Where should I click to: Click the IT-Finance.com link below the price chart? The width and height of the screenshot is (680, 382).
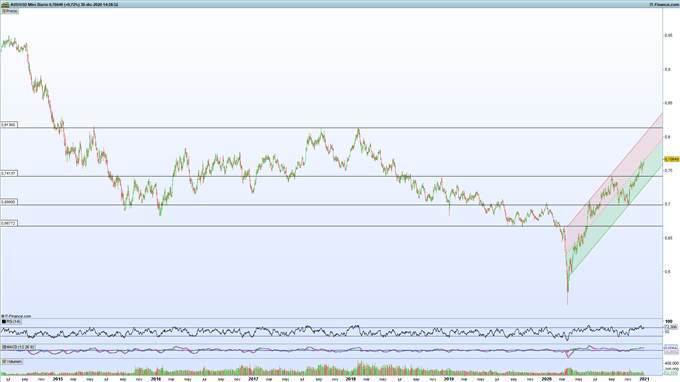[16, 317]
